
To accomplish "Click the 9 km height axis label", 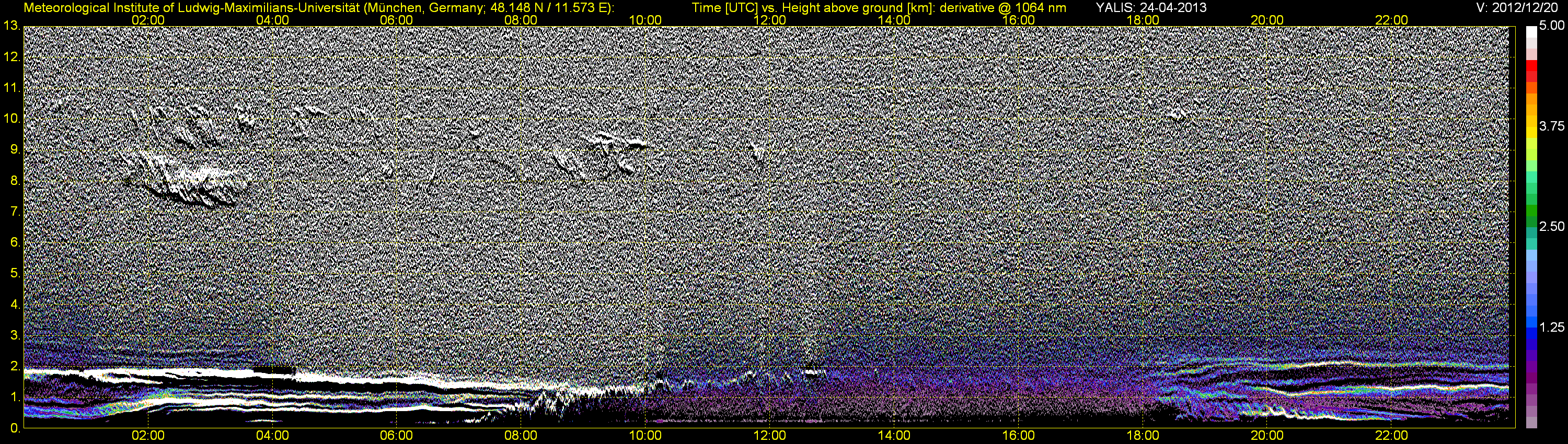I will tap(15, 149).
